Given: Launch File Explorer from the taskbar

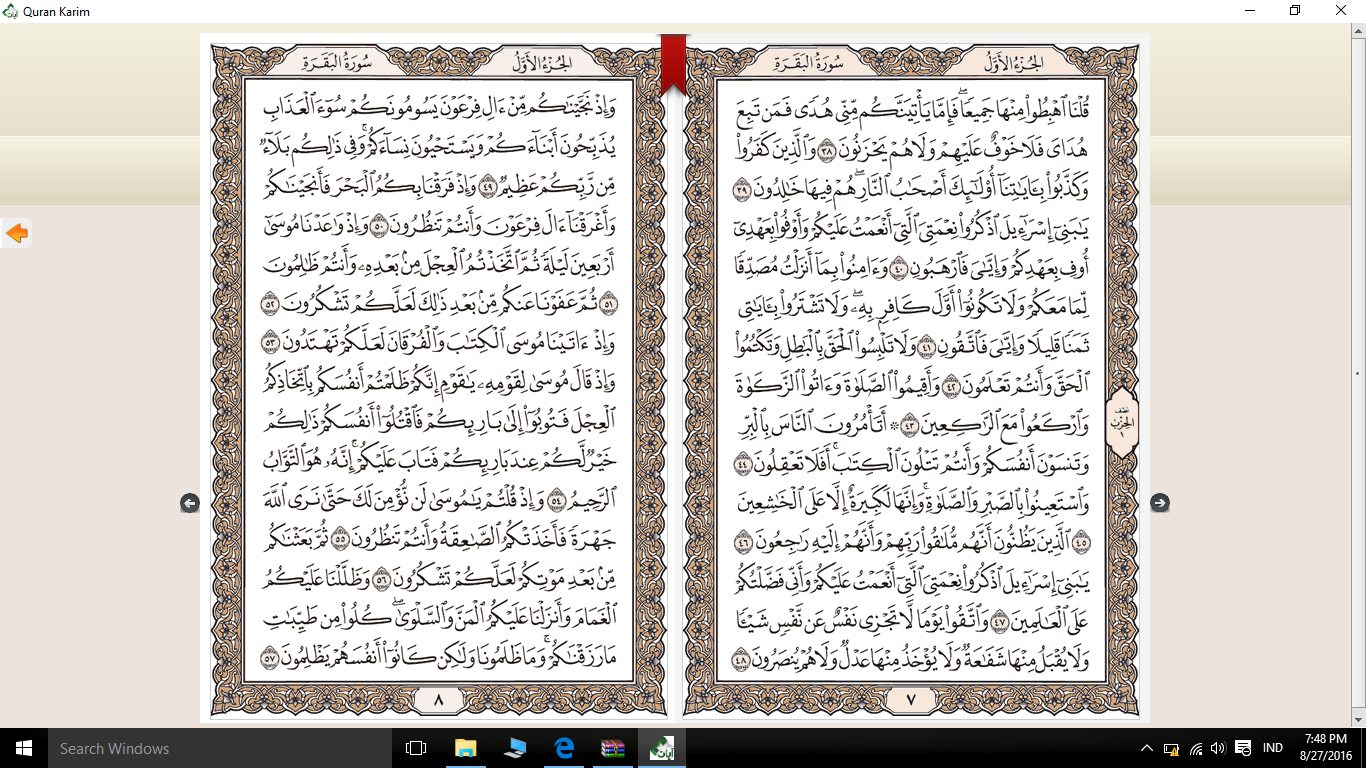Looking at the screenshot, I should click(x=465, y=748).
